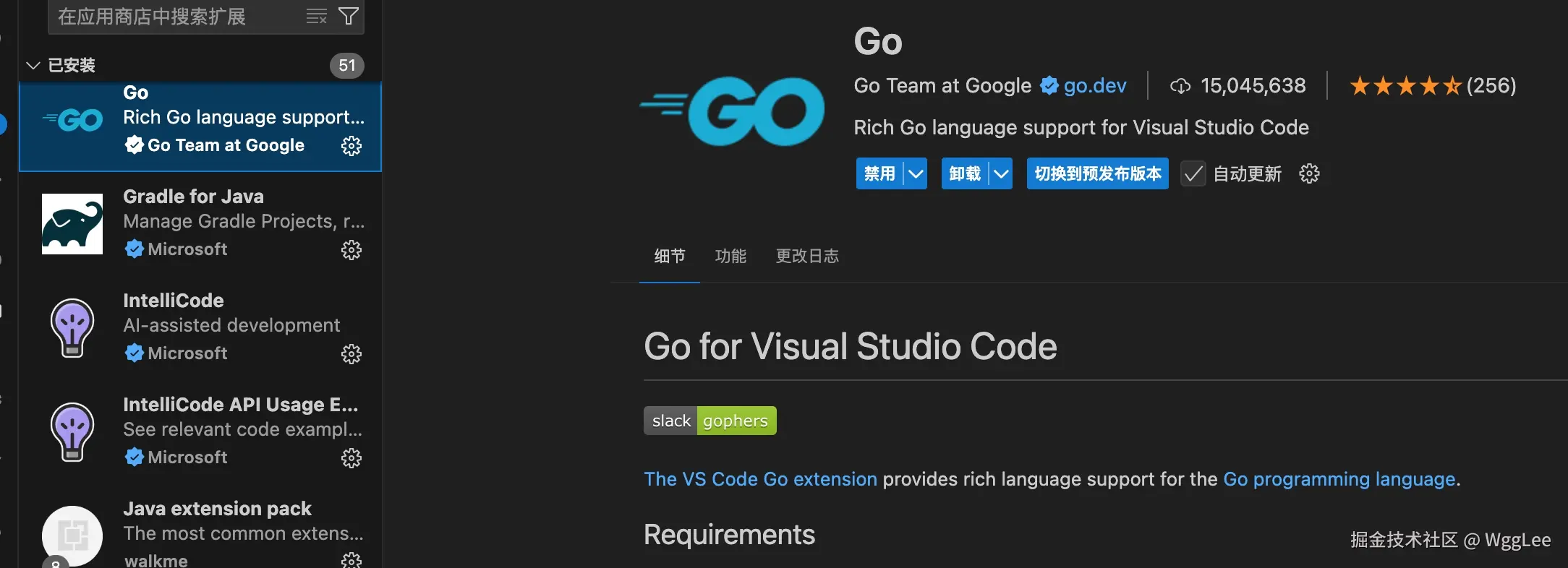1568x568 pixels.
Task: Open manage gear for Gradle for Java
Action: point(351,250)
